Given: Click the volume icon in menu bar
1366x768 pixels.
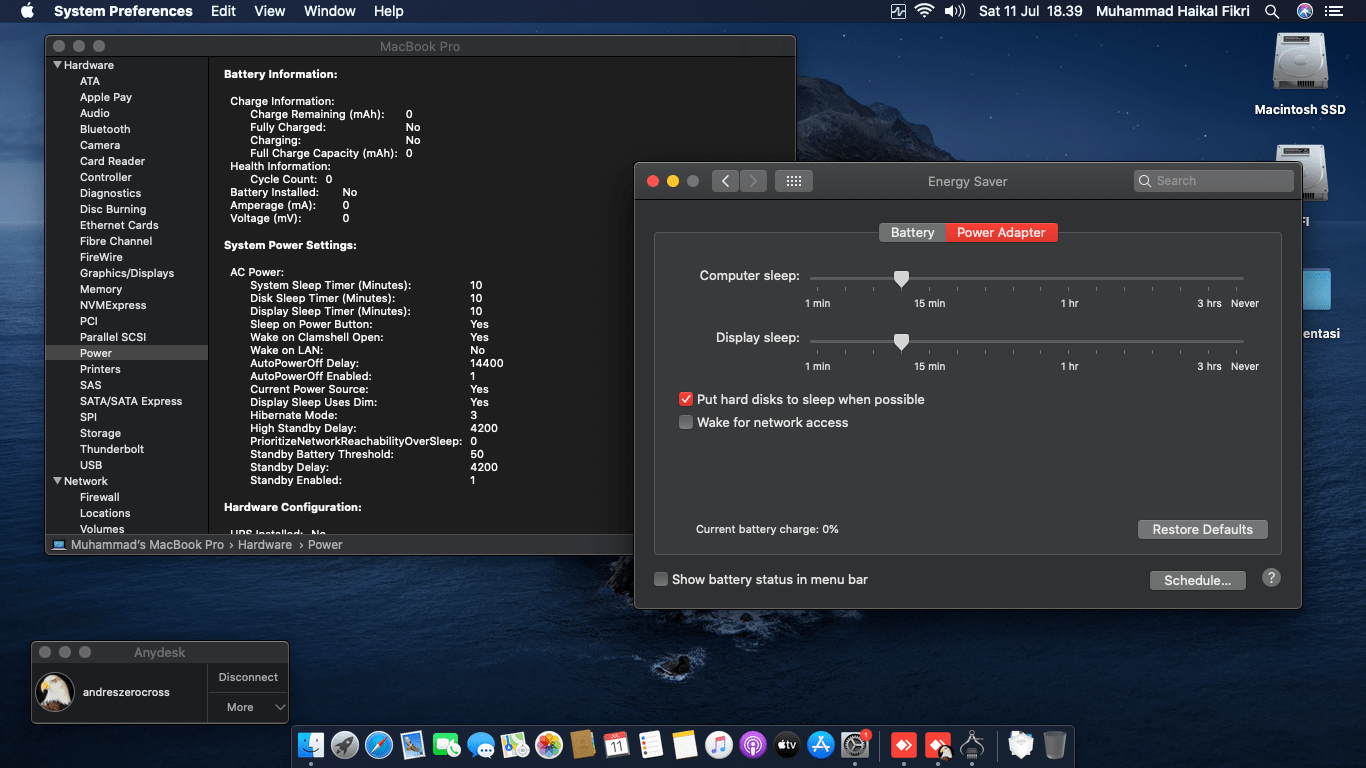Looking at the screenshot, I should click(954, 11).
